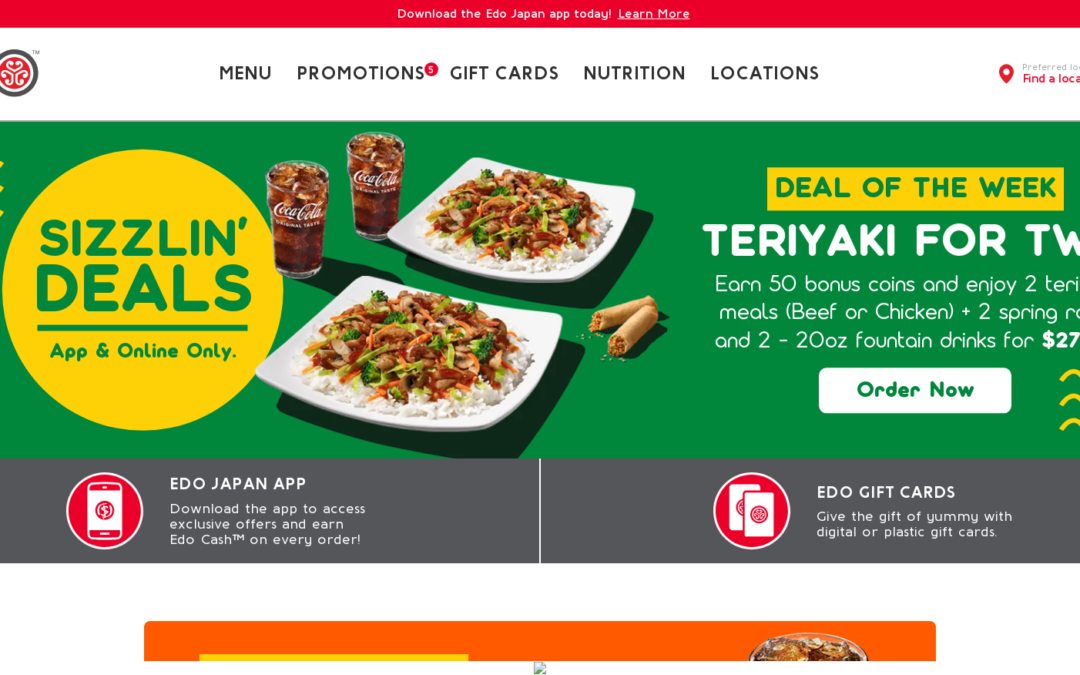
Task: Click the Edo Japan logo icon
Action: pyautogui.click(x=18, y=73)
